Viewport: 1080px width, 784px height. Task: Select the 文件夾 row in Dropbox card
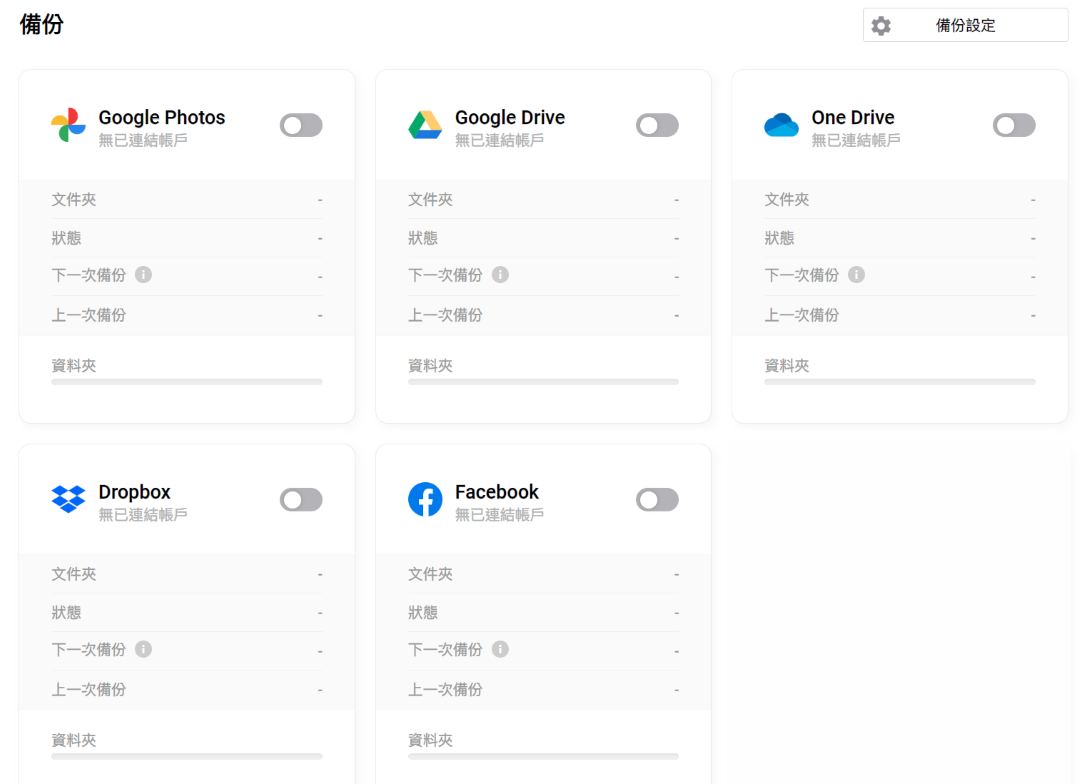click(187, 574)
